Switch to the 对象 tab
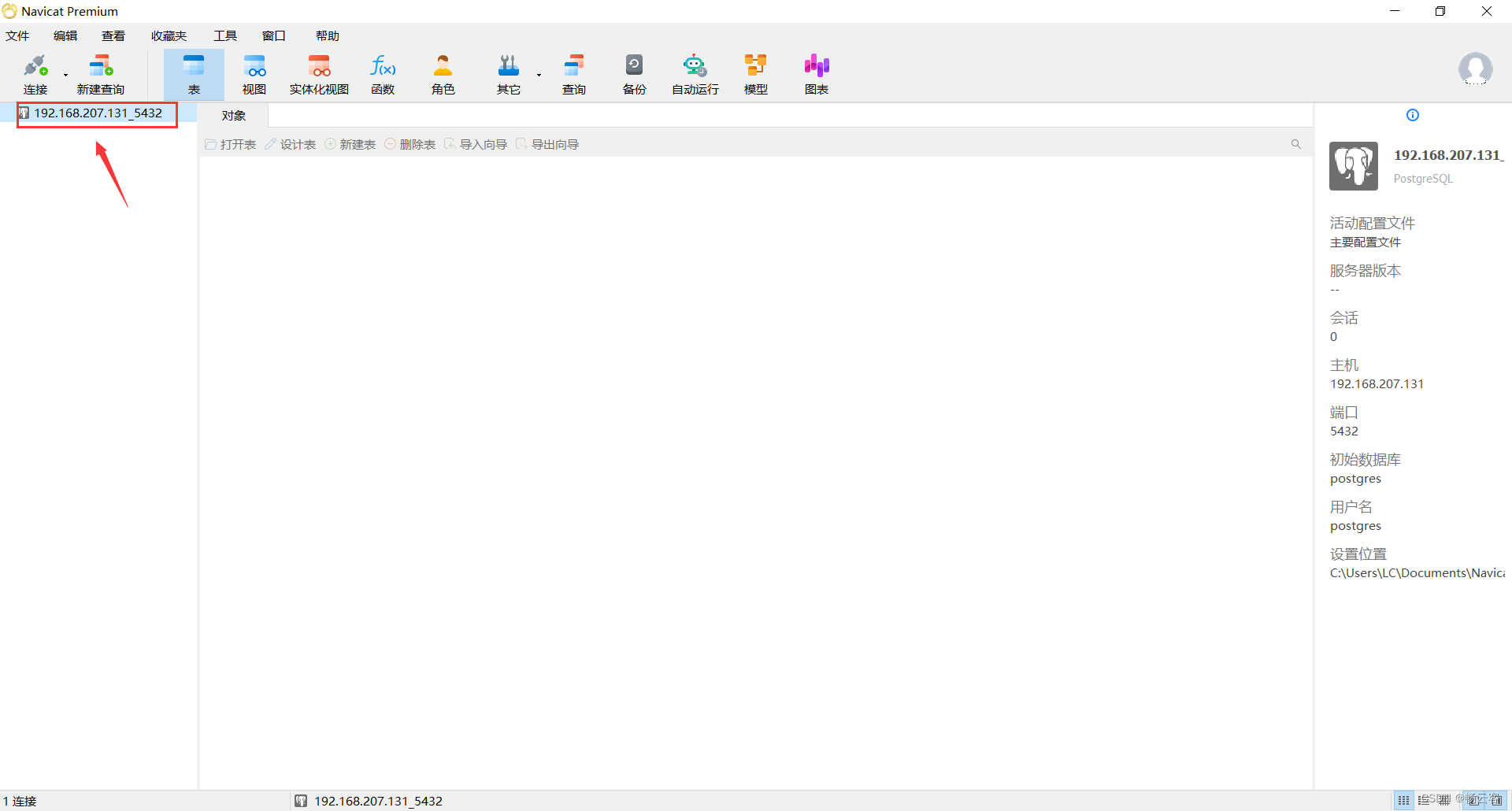The width and height of the screenshot is (1512, 811). 234,116
